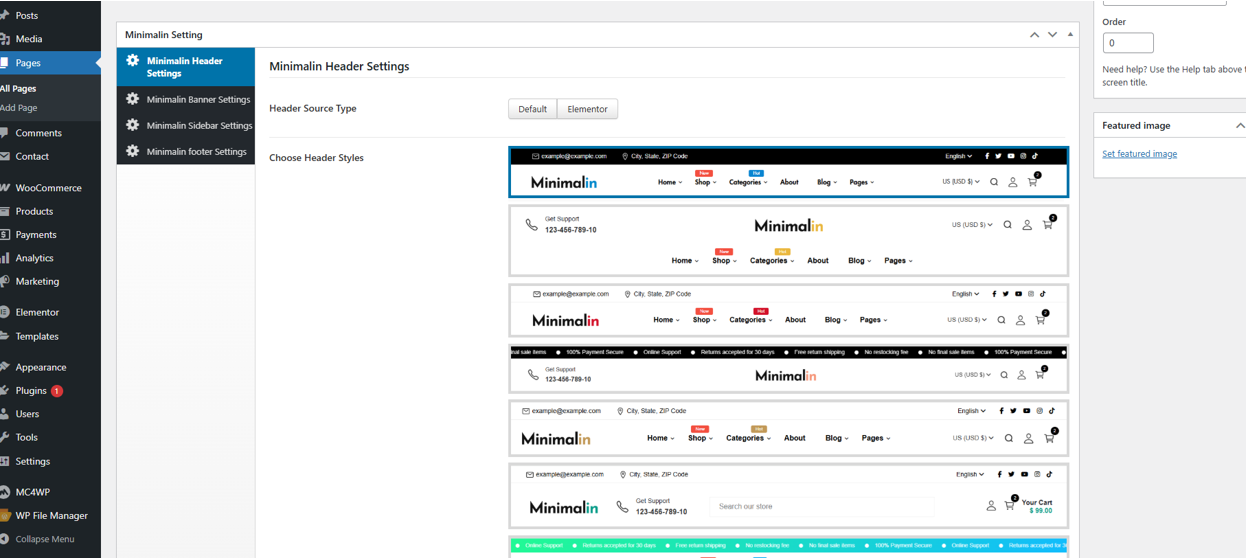The height and width of the screenshot is (558, 1246).
Task: Click gear icon beside Banner Settings
Action: [x=132, y=99]
